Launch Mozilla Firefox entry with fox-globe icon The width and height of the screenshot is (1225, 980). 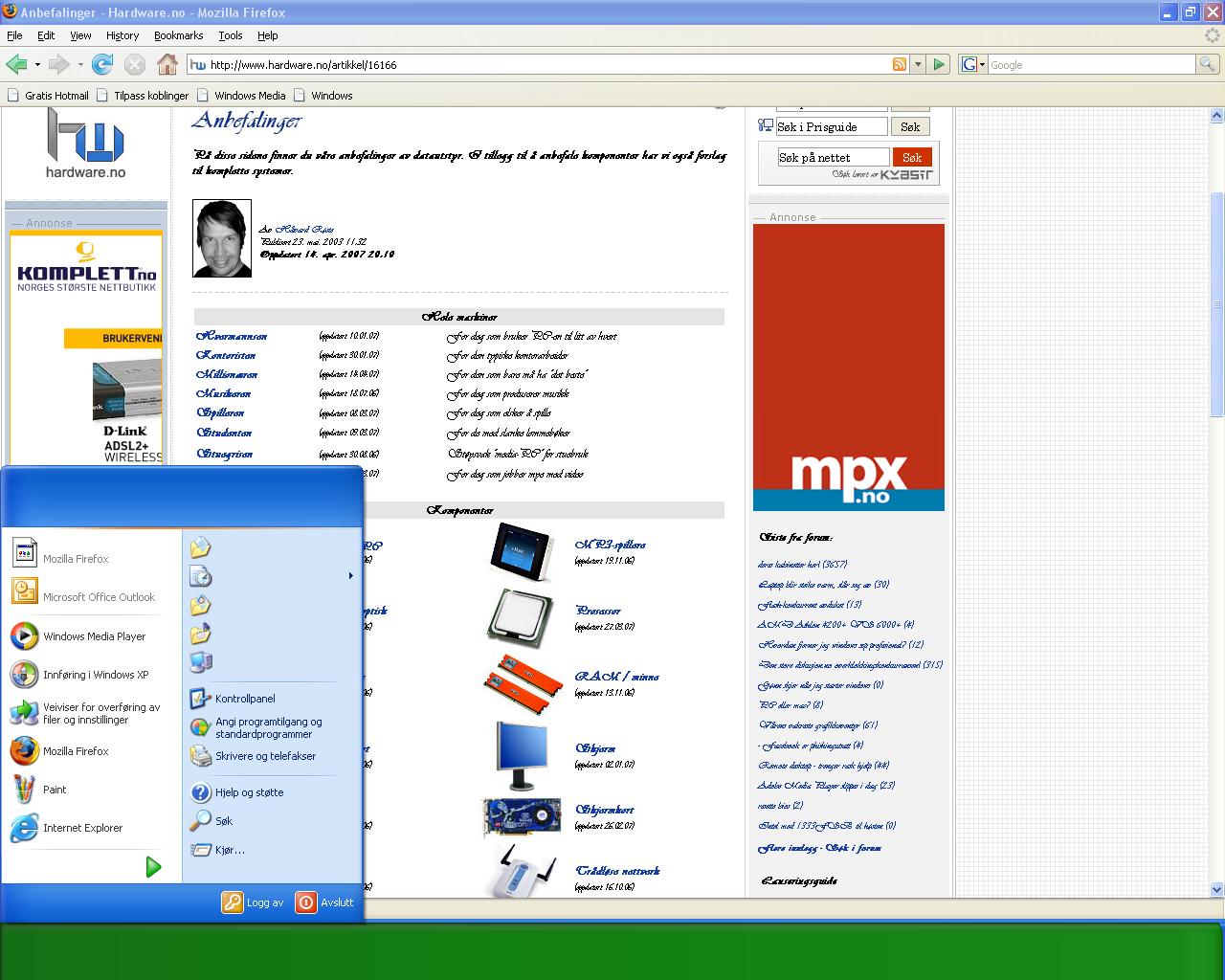click(91, 751)
